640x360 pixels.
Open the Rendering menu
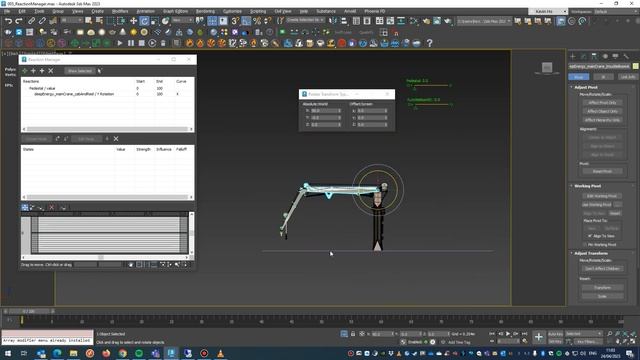point(205,11)
